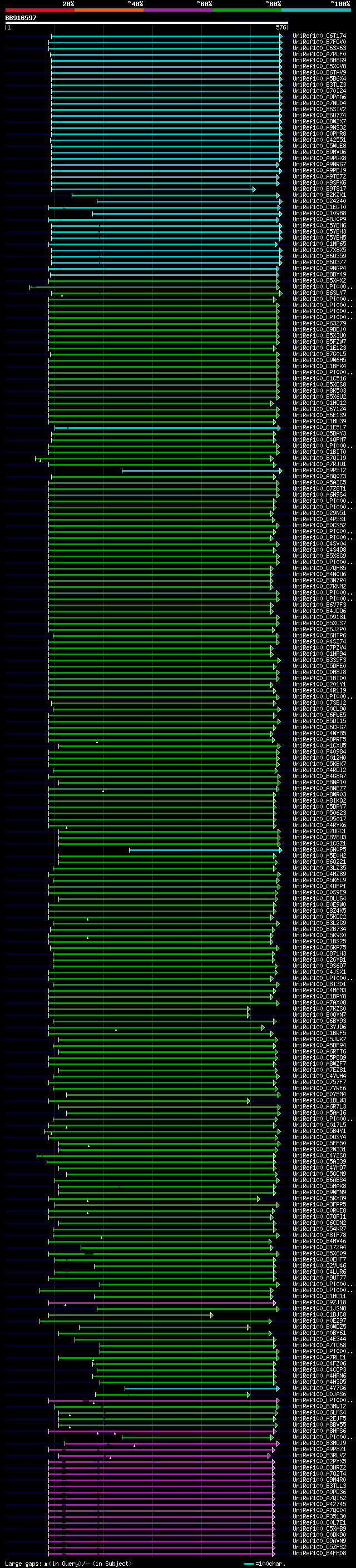The height and width of the screenshot is (1568, 356).
Task: Click the alignment bar for UniRef100_B2KZK1
Action: click(175, 195)
